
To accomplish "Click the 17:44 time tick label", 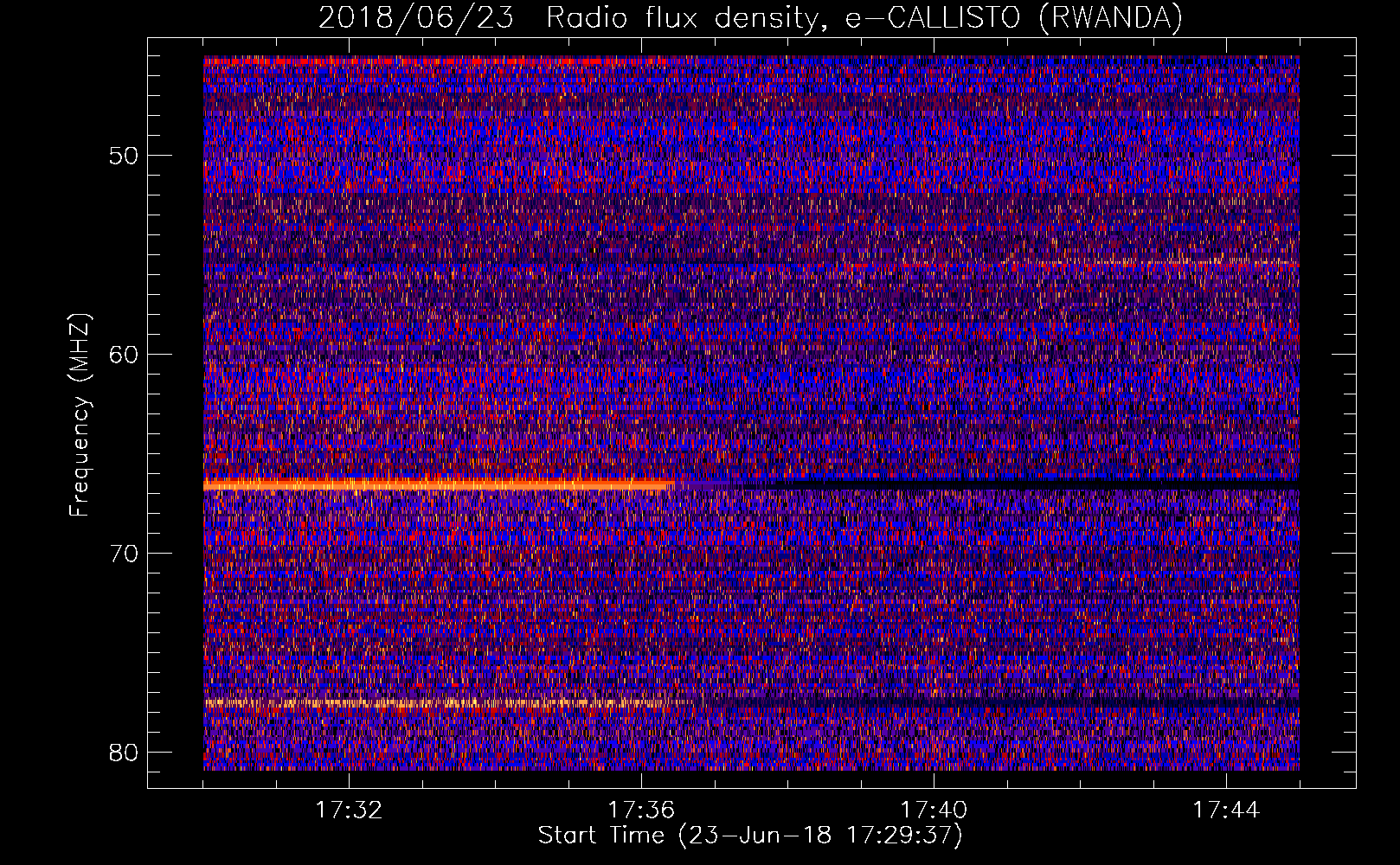I will tap(1226, 811).
